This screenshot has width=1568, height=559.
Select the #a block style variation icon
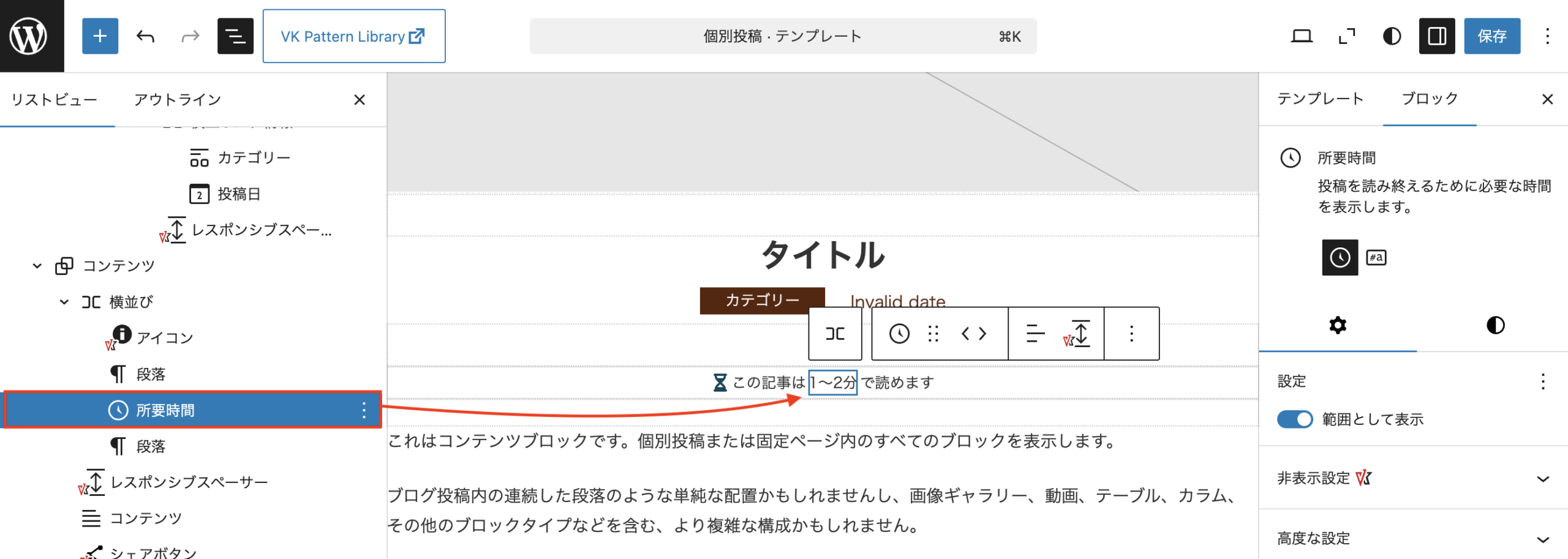click(1376, 258)
